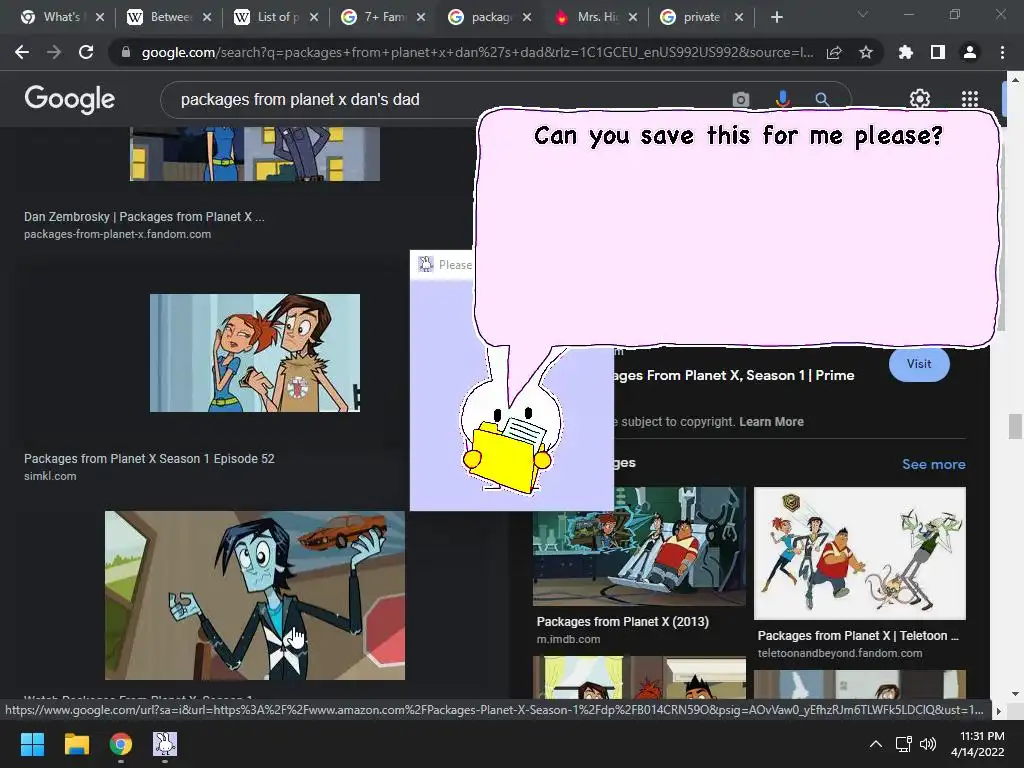Image resolution: width=1024 pixels, height=768 pixels.
Task: Switch to the "What's" tab
Action: tap(52, 17)
